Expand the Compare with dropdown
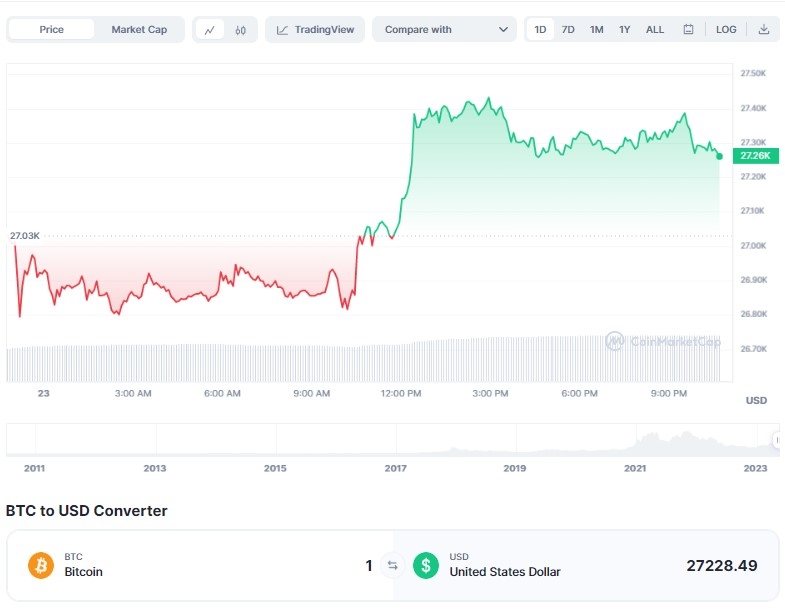The image size is (785, 616). [444, 30]
